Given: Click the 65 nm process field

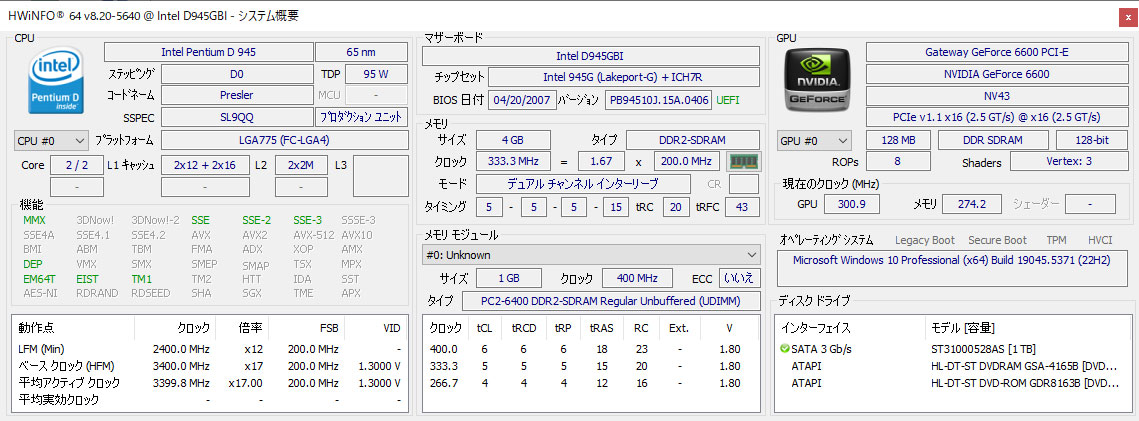Looking at the screenshot, I should [361, 52].
